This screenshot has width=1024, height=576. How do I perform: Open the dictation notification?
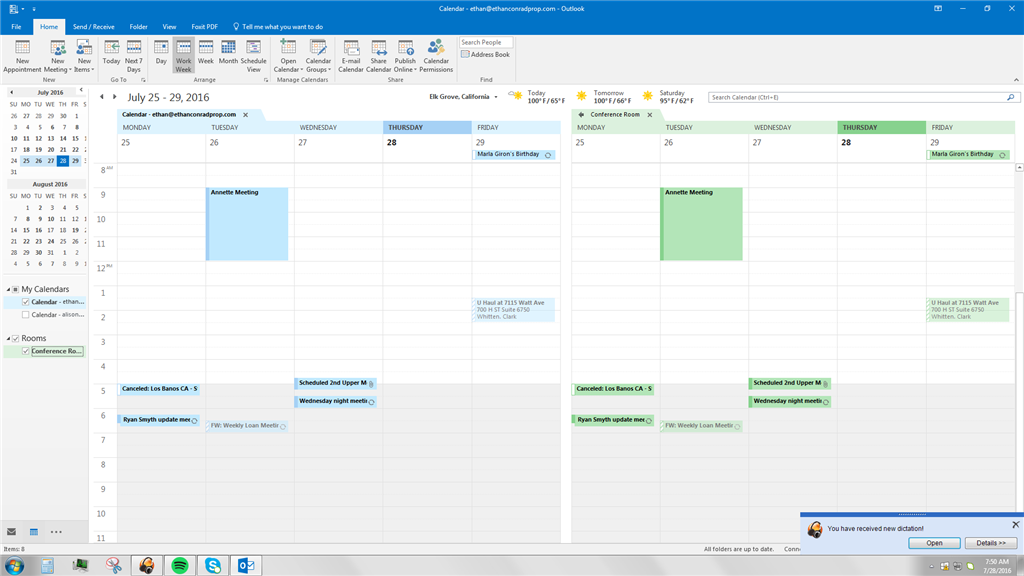click(934, 543)
